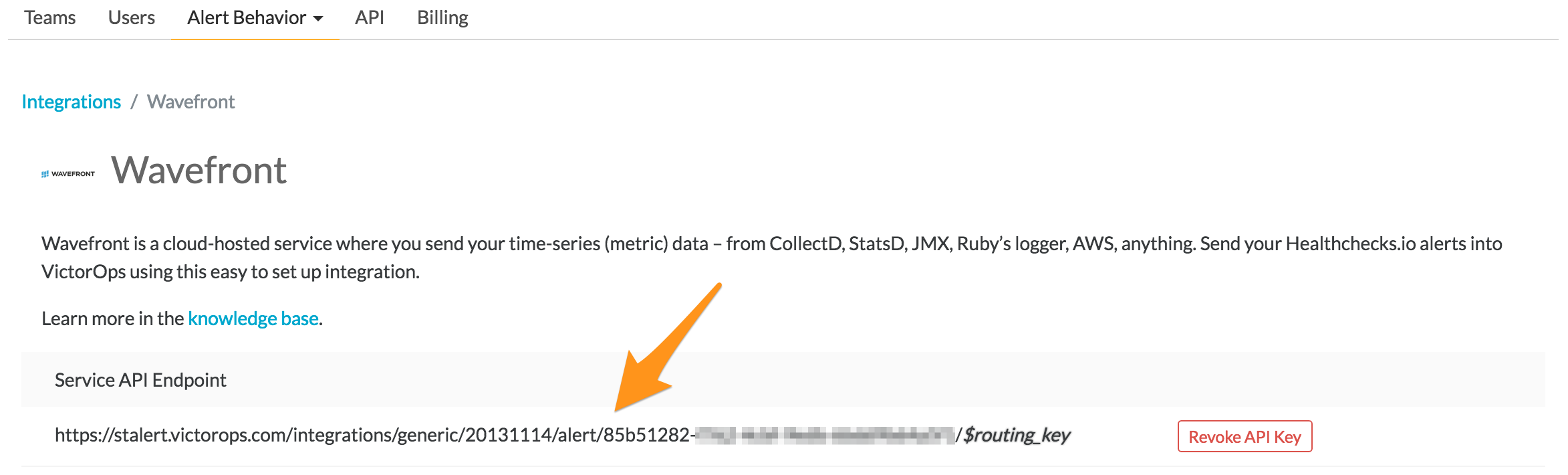Expand the caret next to Alert Behavior
The width and height of the screenshot is (1568, 475).
(319, 19)
